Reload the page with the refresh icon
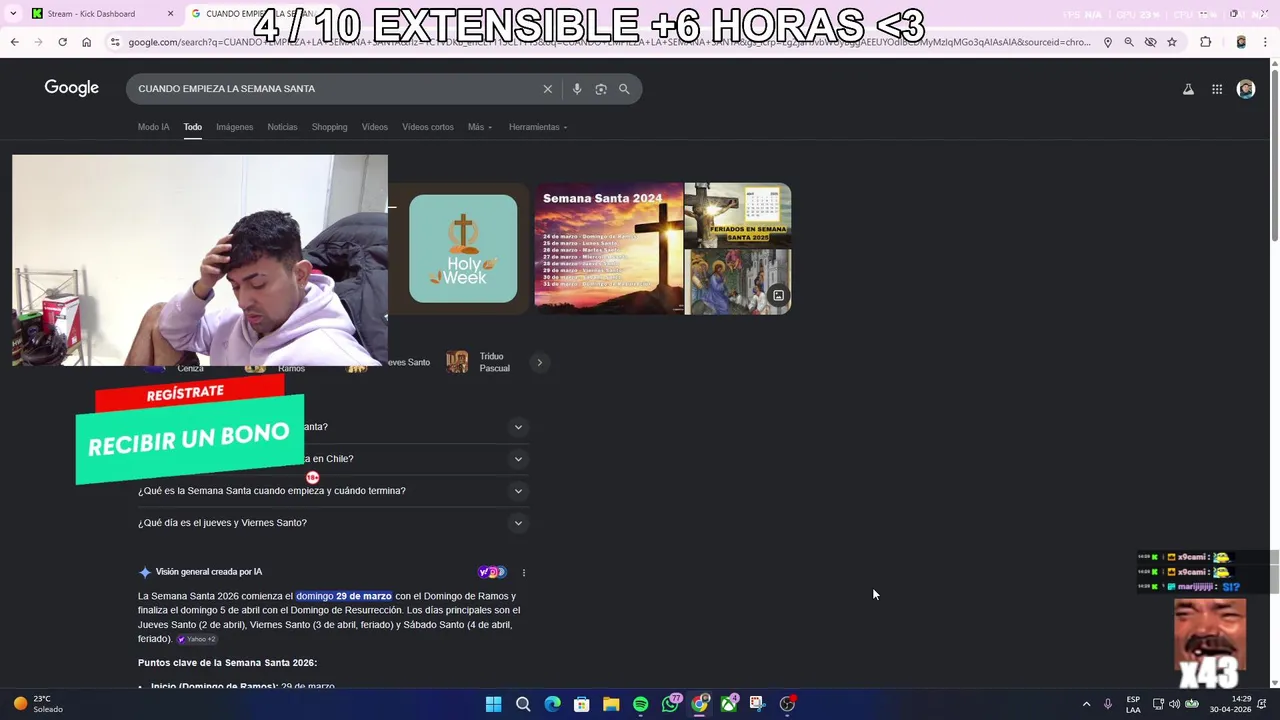 coord(62,42)
